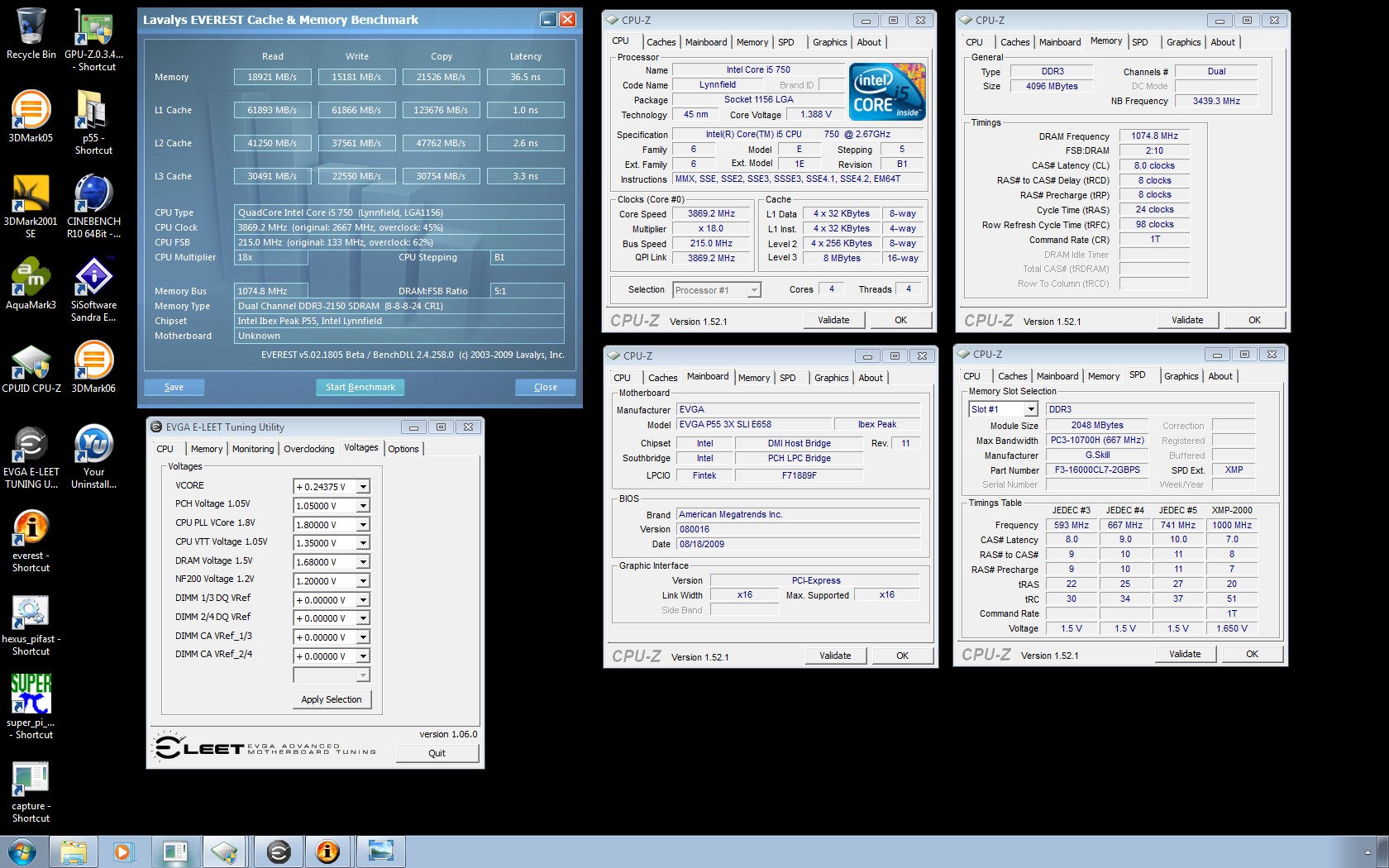Viewport: 1389px width, 868px height.
Task: Open Processor #1 selection dropdown
Action: [x=754, y=290]
